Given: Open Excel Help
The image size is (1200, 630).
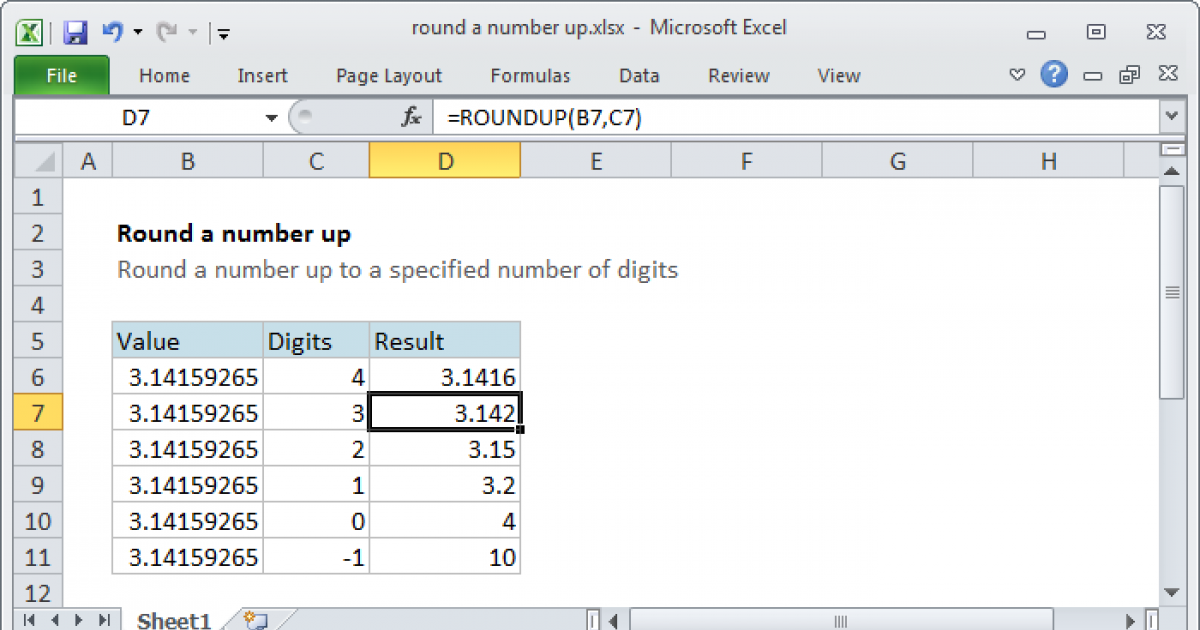Looking at the screenshot, I should coord(1054,75).
